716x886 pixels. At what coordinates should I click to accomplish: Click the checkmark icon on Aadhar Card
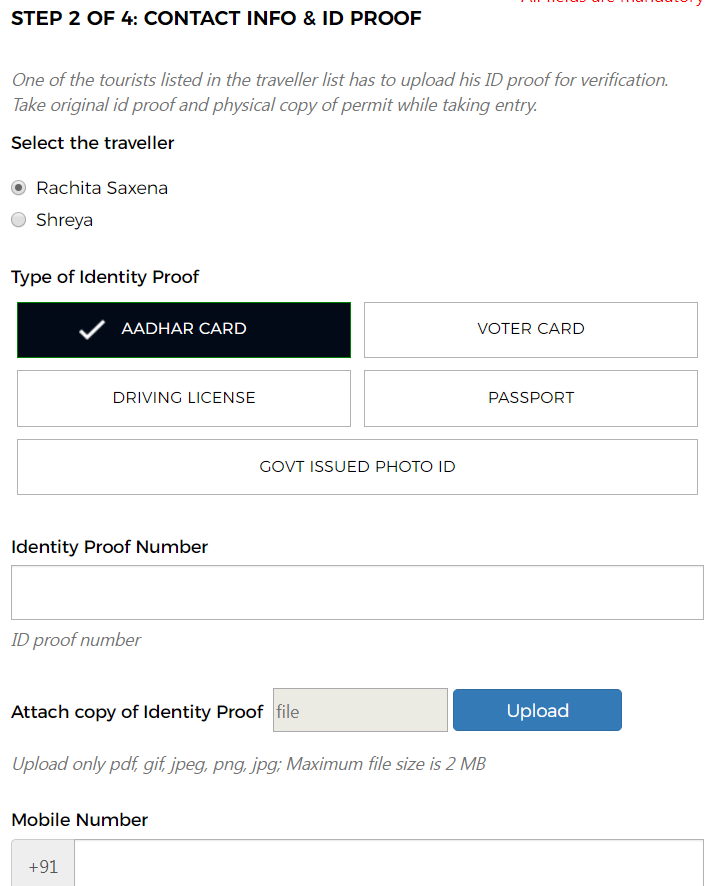point(92,330)
